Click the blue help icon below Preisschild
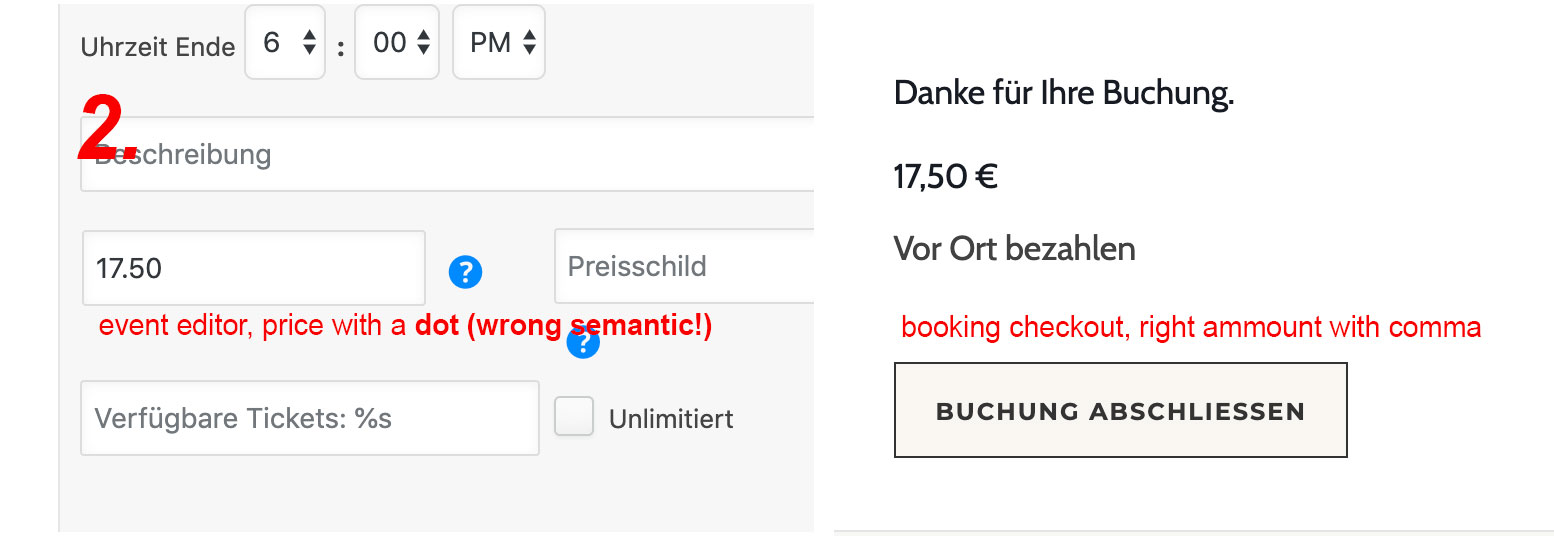This screenshot has height=536, width=1554. tap(583, 344)
